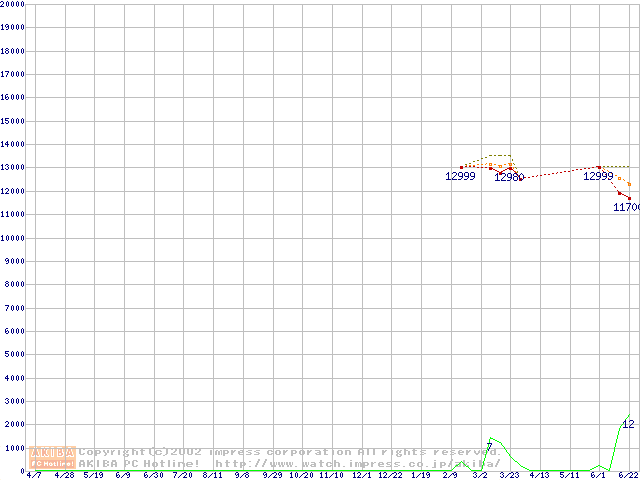Click the 13000 value on y-axis
The image size is (640, 480).
point(12,144)
